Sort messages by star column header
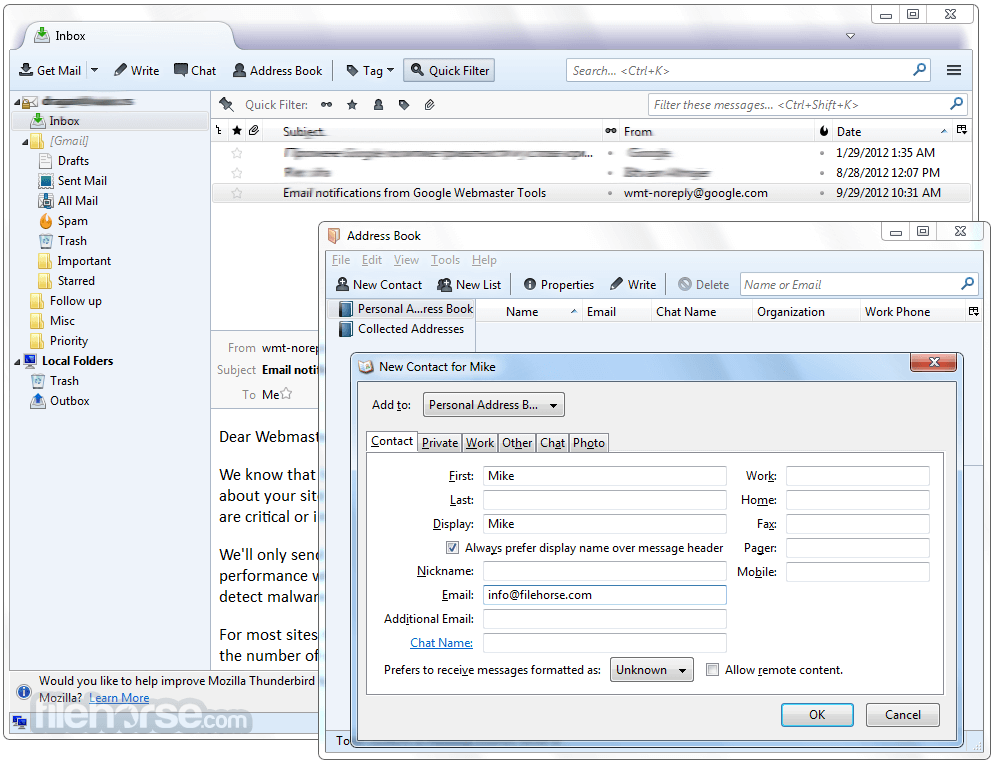This screenshot has height=764, width=995. pyautogui.click(x=237, y=131)
